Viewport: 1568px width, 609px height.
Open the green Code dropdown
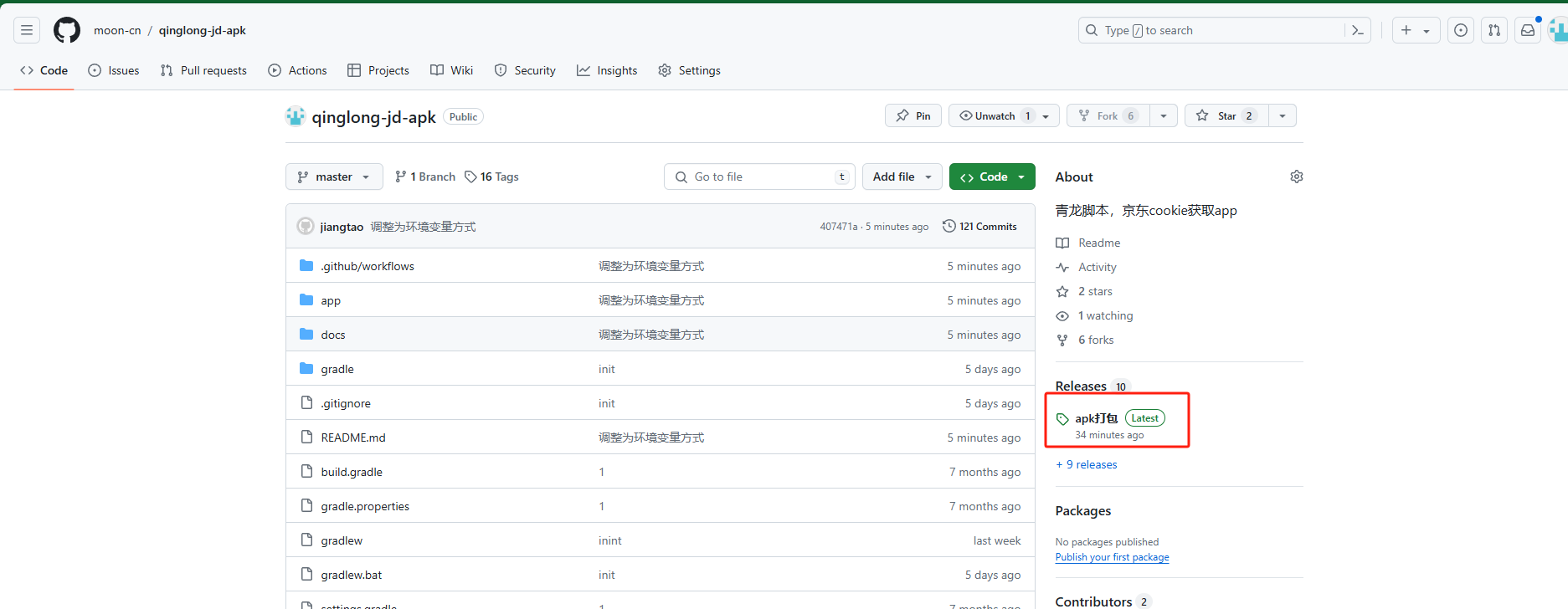(x=992, y=177)
